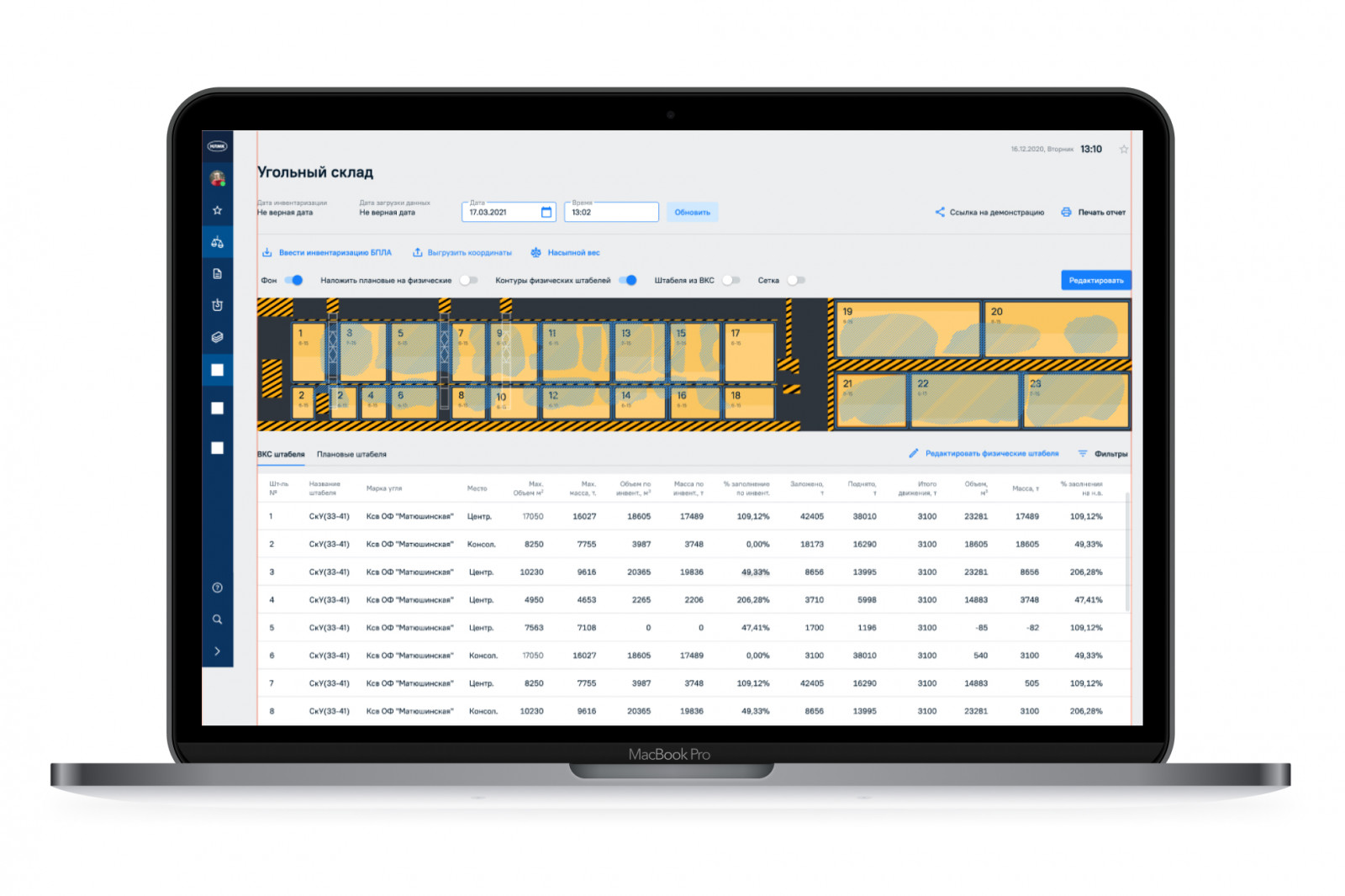Mark page as favorite with the header star
Image resolution: width=1345 pixels, height=896 pixels.
(x=1124, y=150)
